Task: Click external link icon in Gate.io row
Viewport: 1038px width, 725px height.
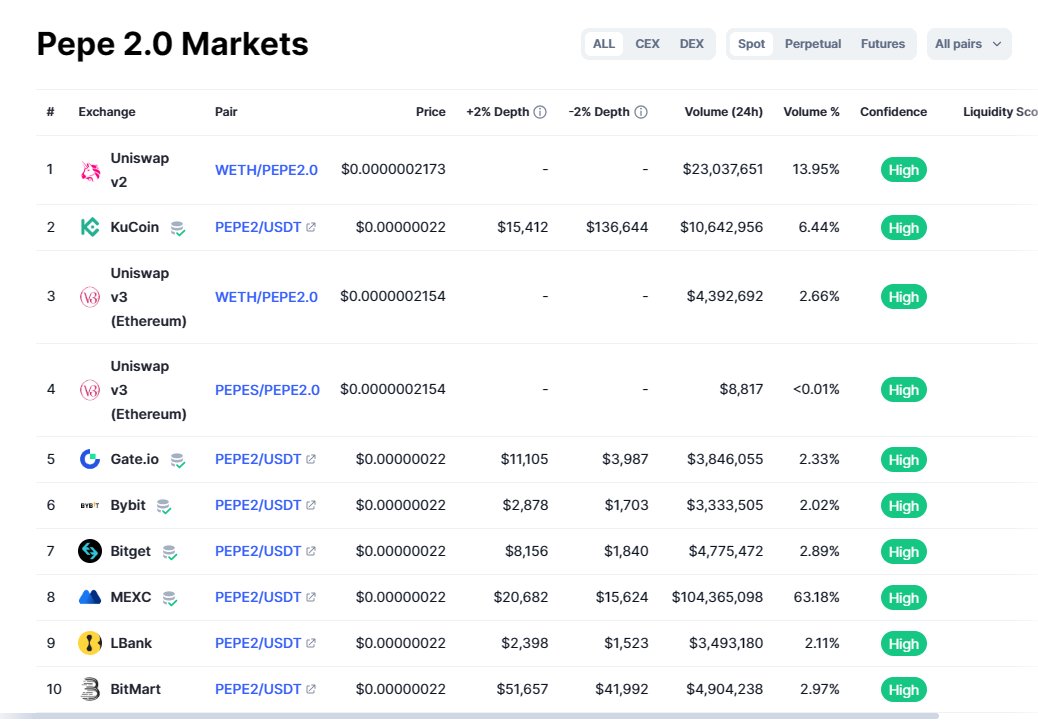Action: coord(311,459)
